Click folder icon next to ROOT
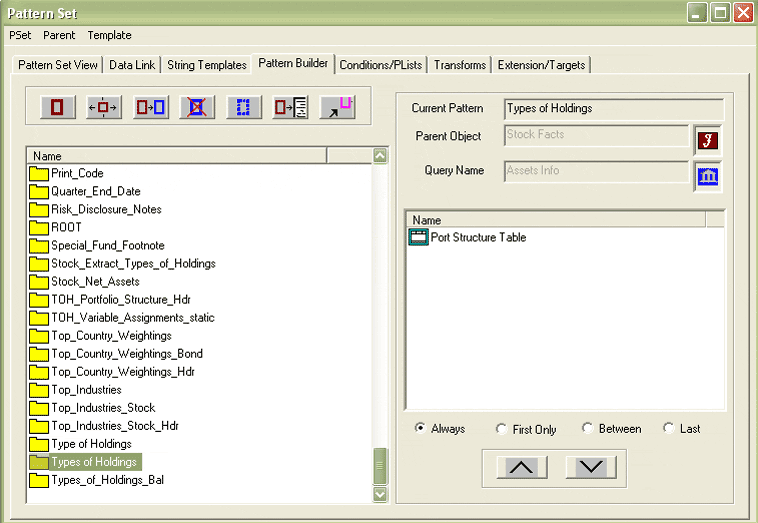 39,228
